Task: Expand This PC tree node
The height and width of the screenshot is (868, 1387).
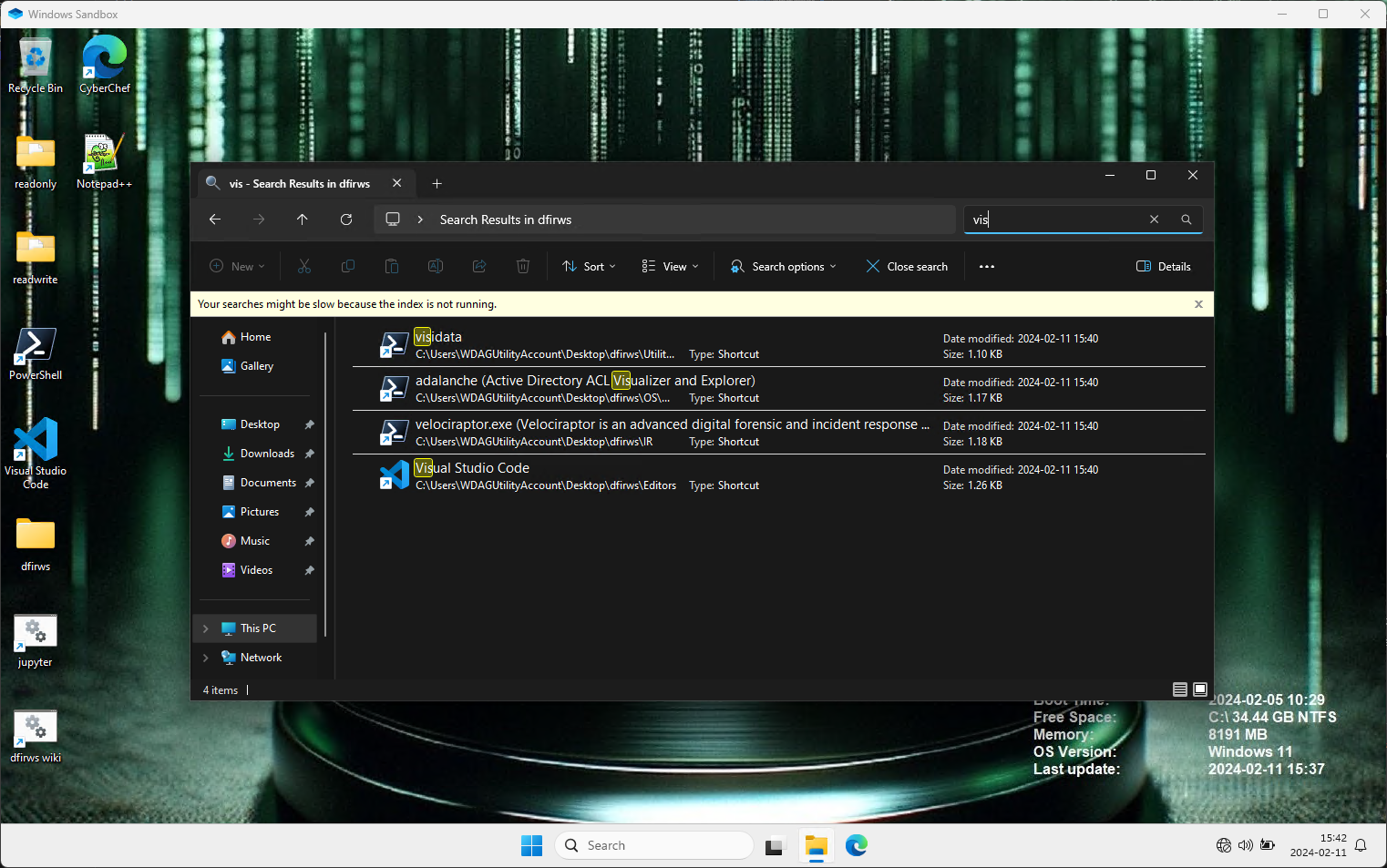Action: click(206, 628)
